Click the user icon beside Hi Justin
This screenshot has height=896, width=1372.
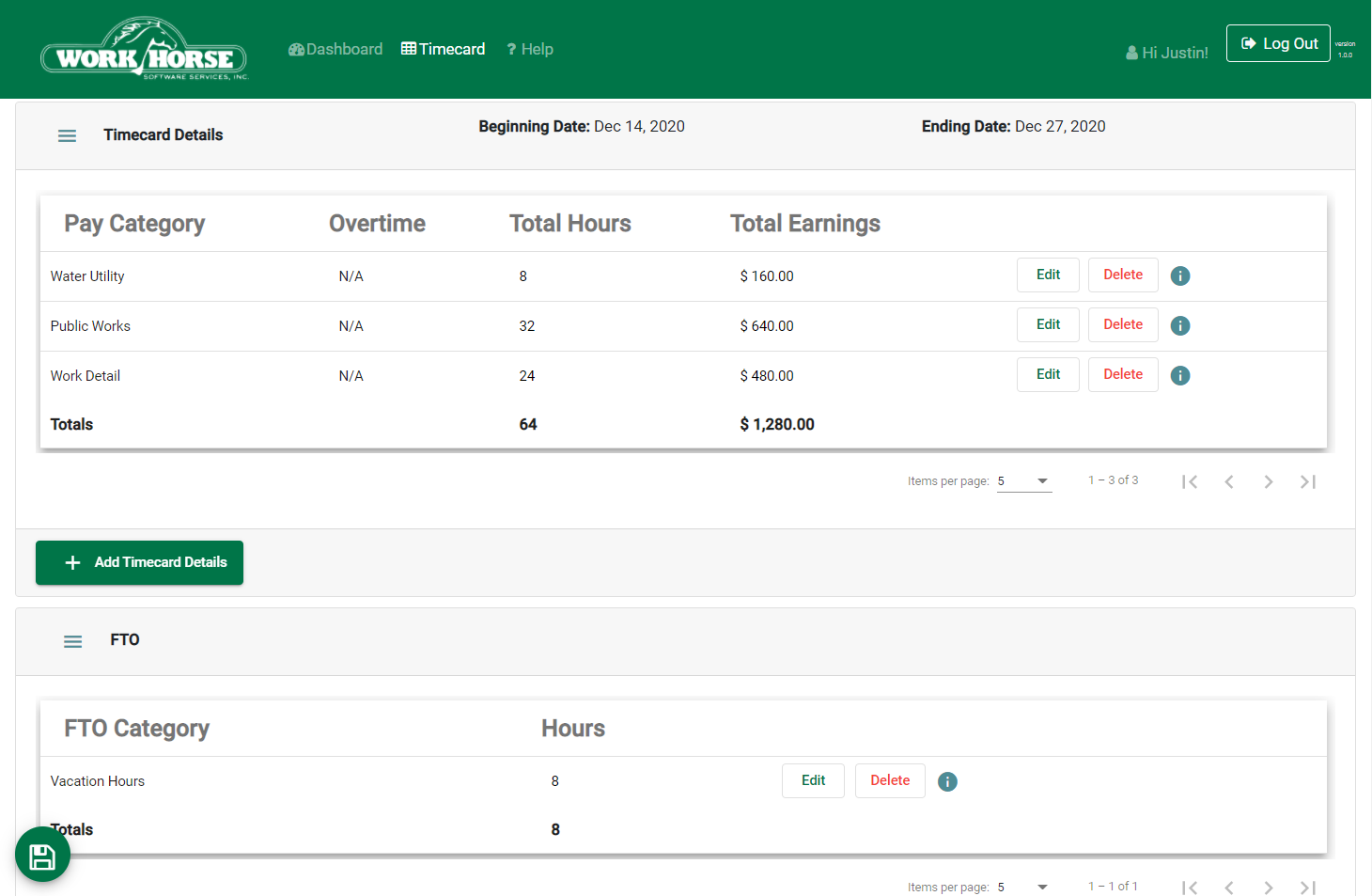[1130, 53]
